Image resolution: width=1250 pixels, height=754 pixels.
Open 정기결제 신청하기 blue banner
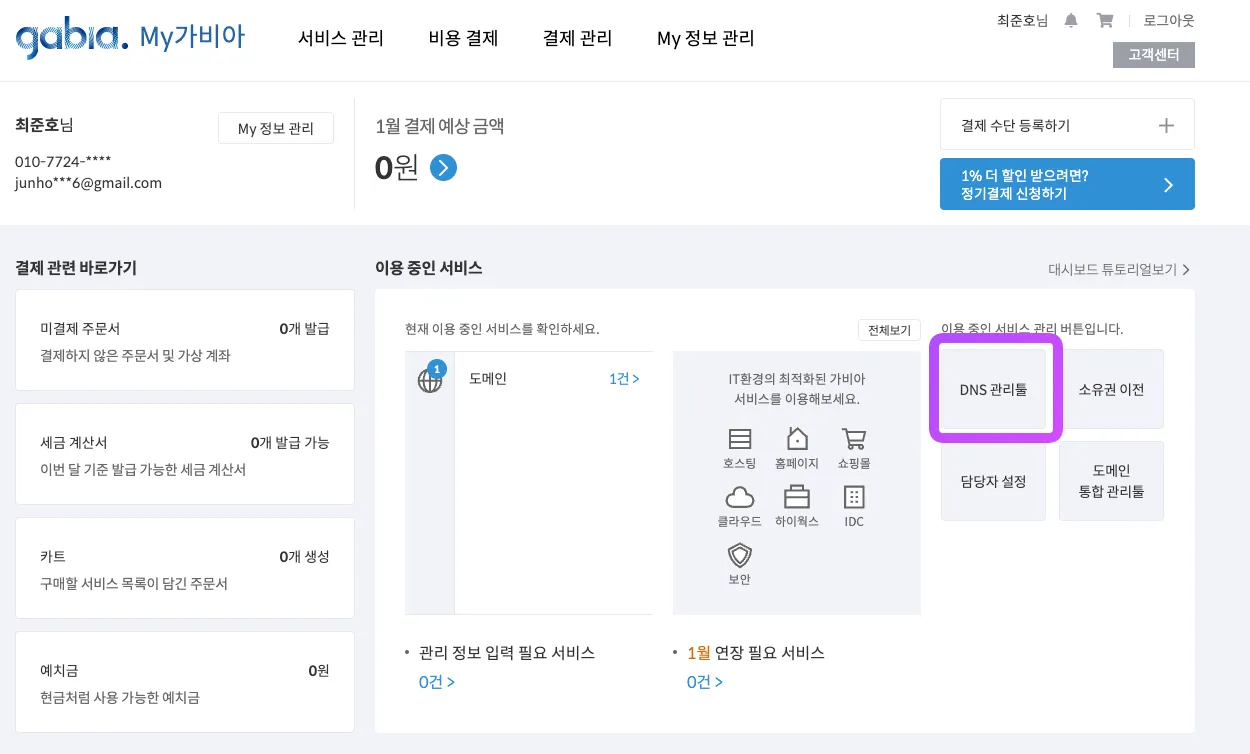pos(1067,184)
